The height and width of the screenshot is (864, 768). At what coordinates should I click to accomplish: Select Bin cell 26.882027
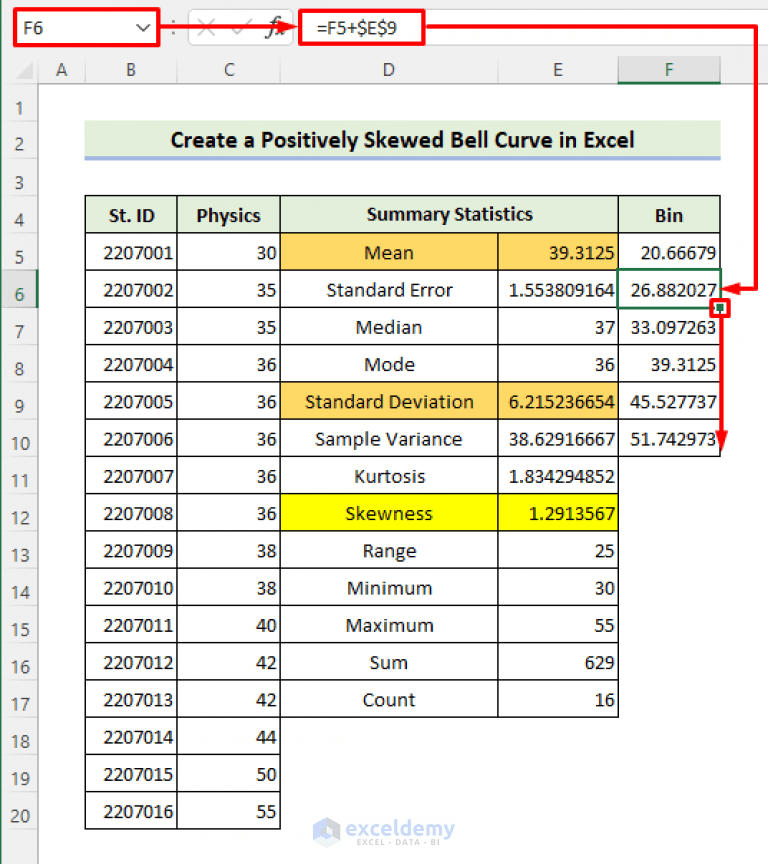(669, 289)
